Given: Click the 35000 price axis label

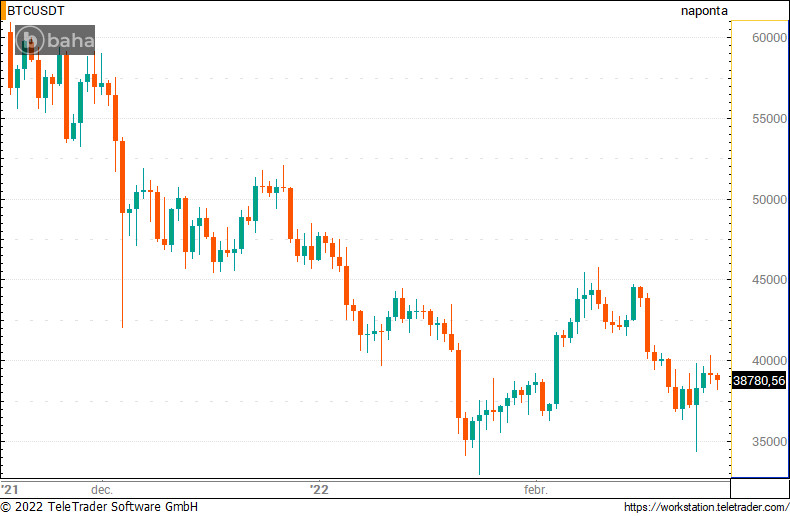Looking at the screenshot, I should 769,441.
